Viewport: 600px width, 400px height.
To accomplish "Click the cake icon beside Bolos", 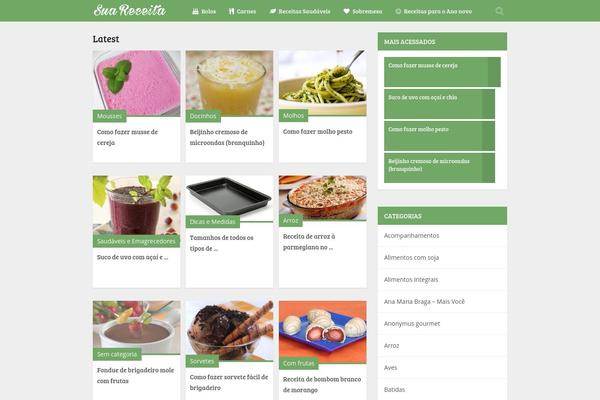I will [195, 11].
